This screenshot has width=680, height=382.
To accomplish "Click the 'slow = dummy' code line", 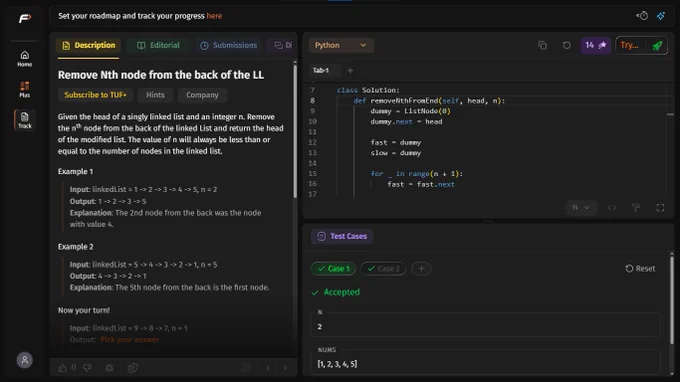I will [396, 153].
